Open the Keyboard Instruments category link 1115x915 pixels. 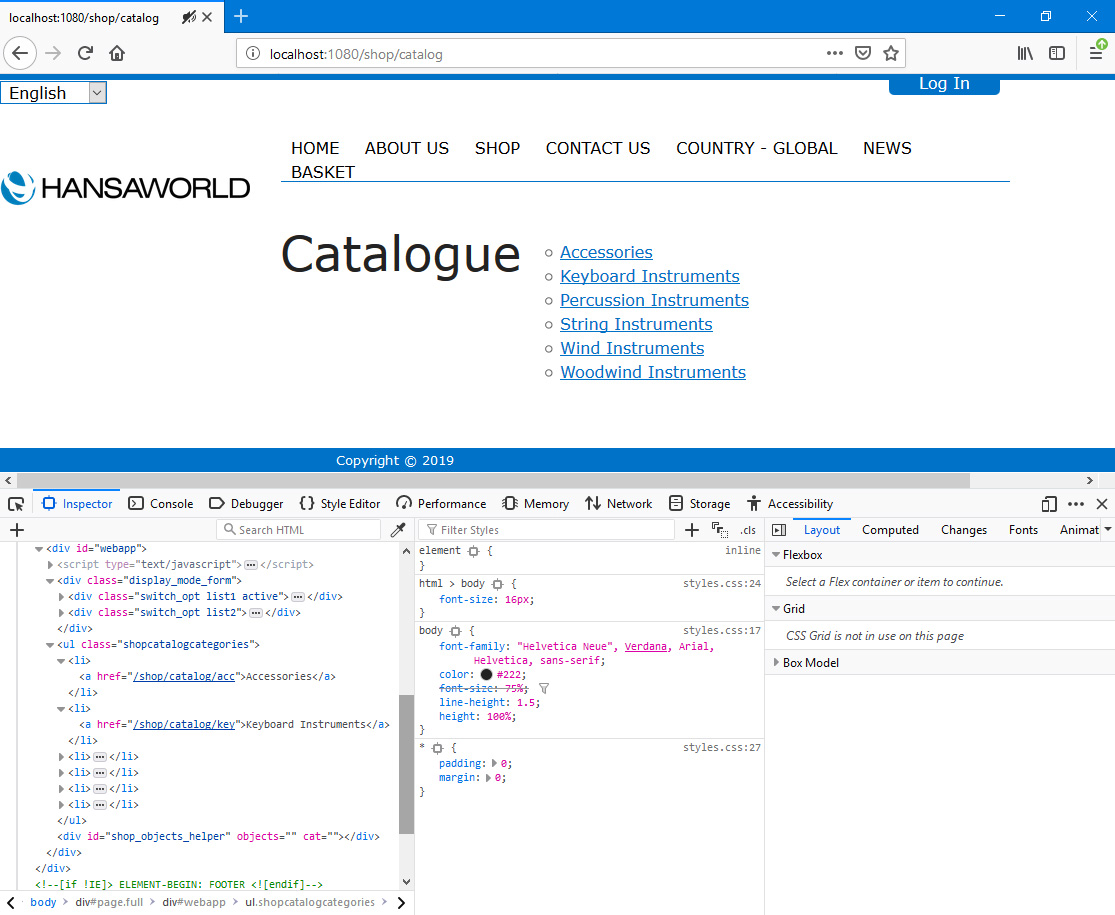tap(650, 277)
